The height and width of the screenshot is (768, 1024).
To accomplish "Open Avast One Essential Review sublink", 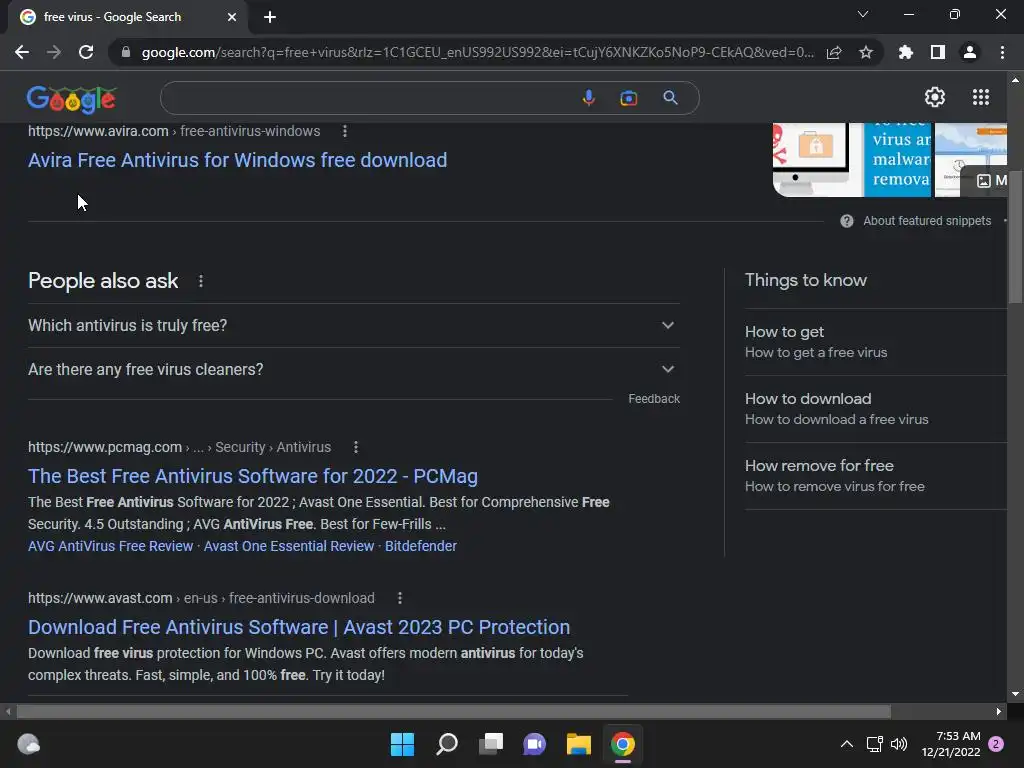I will [289, 546].
